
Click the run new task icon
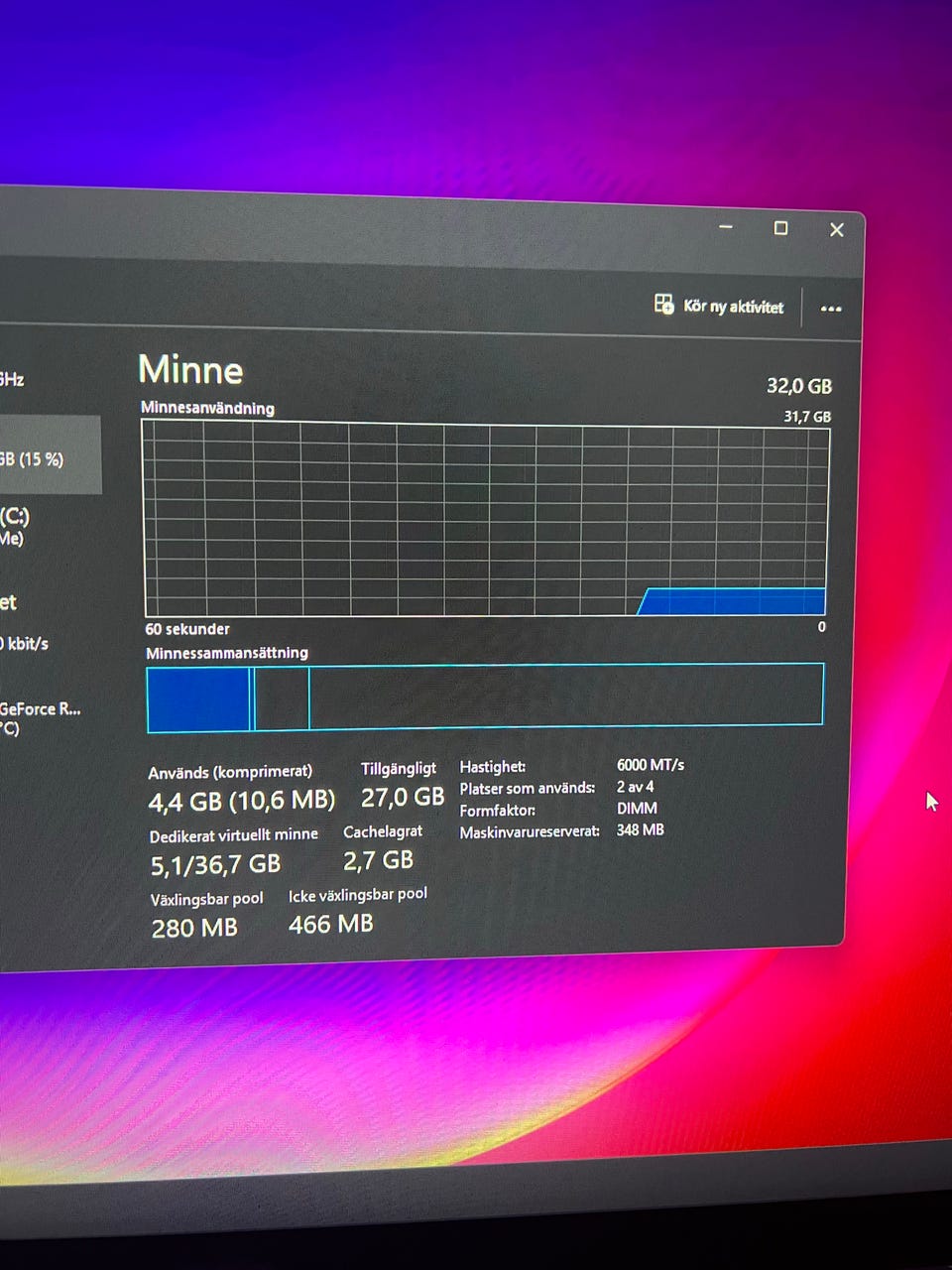[663, 304]
